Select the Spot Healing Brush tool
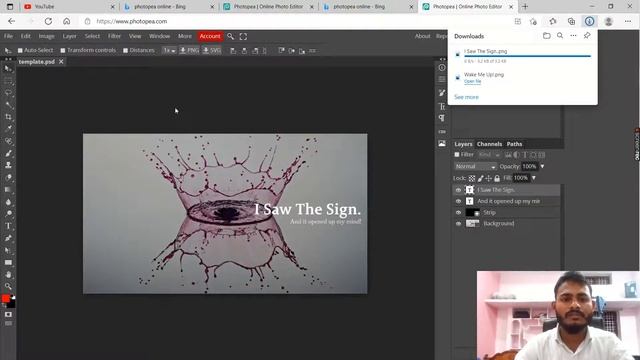Image resolution: width=640 pixels, height=360 pixels. point(8,141)
